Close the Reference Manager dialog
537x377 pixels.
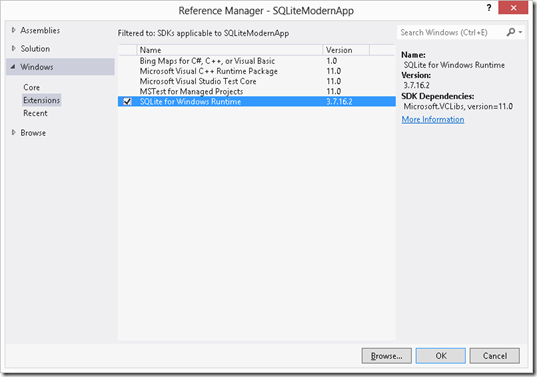[x=513, y=8]
